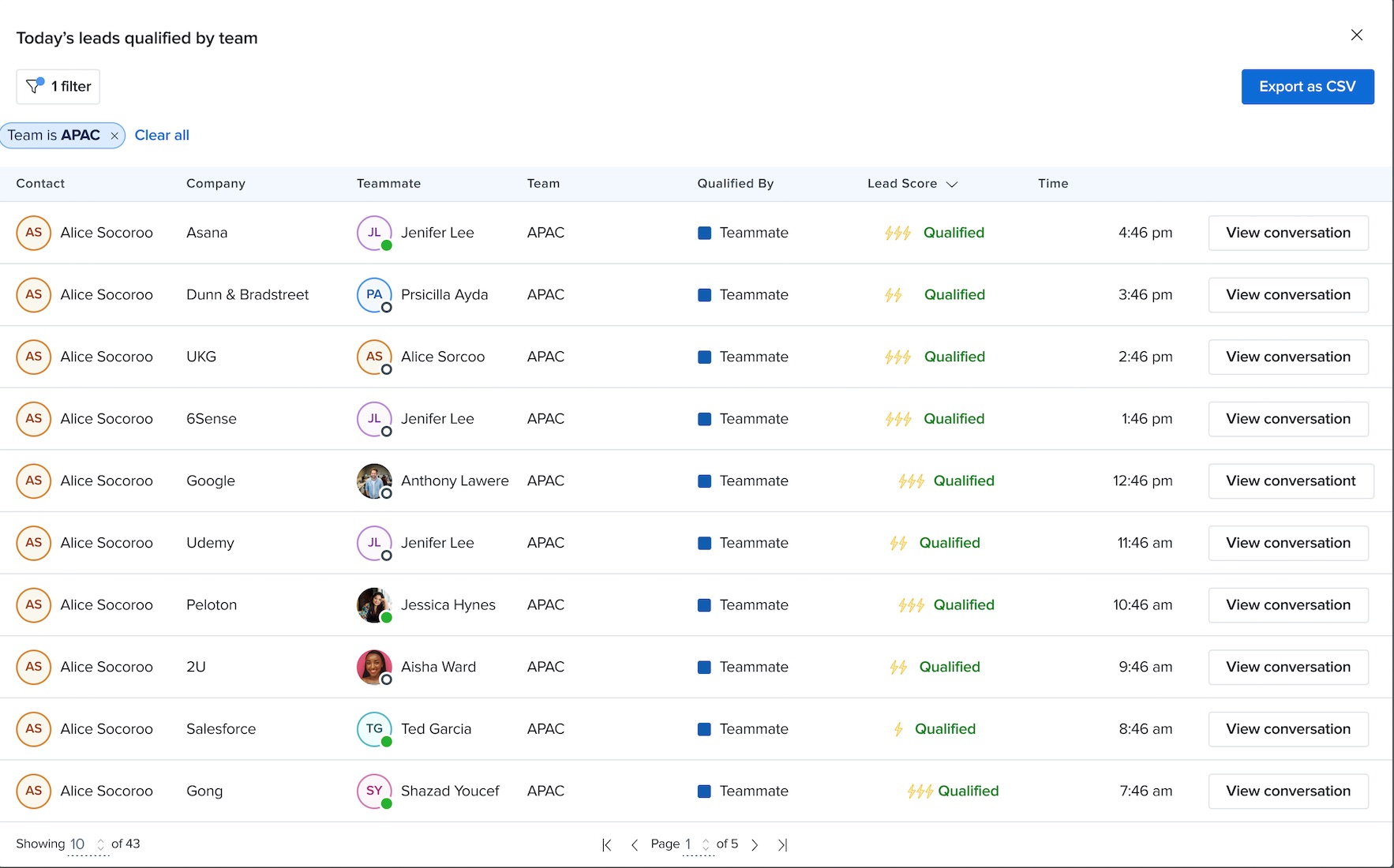Go to the next page
The image size is (1394, 868).
(755, 844)
